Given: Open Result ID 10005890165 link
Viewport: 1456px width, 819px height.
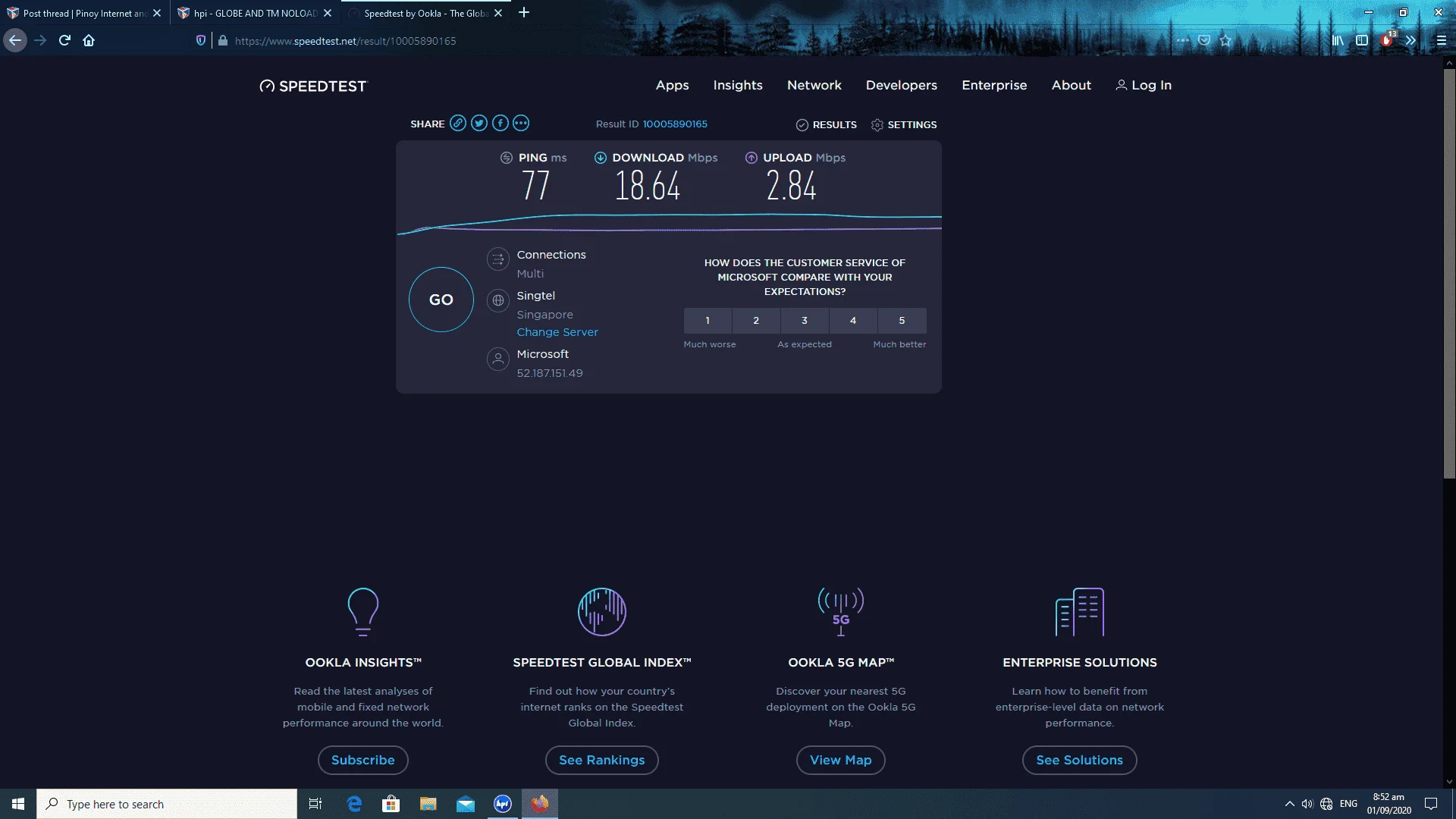Looking at the screenshot, I should point(675,124).
